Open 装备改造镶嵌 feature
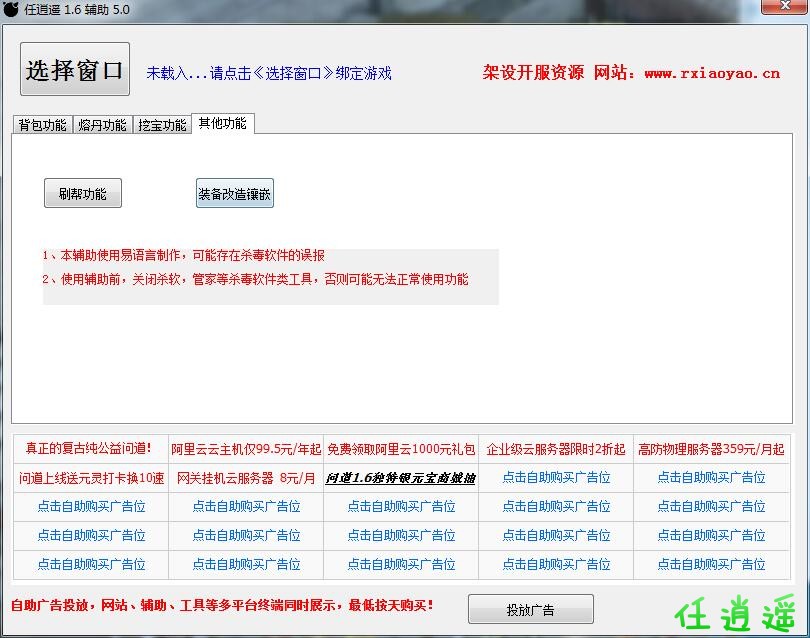This screenshot has height=638, width=810. 234,194
